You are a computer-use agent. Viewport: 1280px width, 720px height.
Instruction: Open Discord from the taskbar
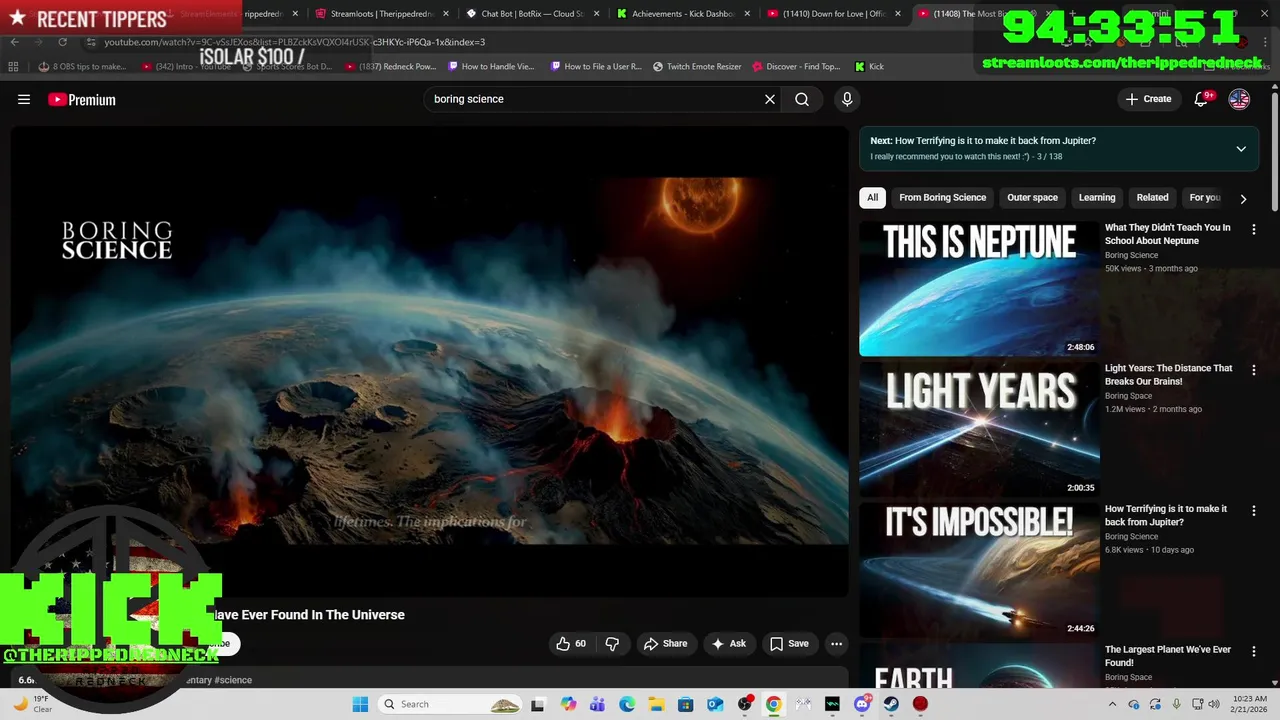point(862,704)
